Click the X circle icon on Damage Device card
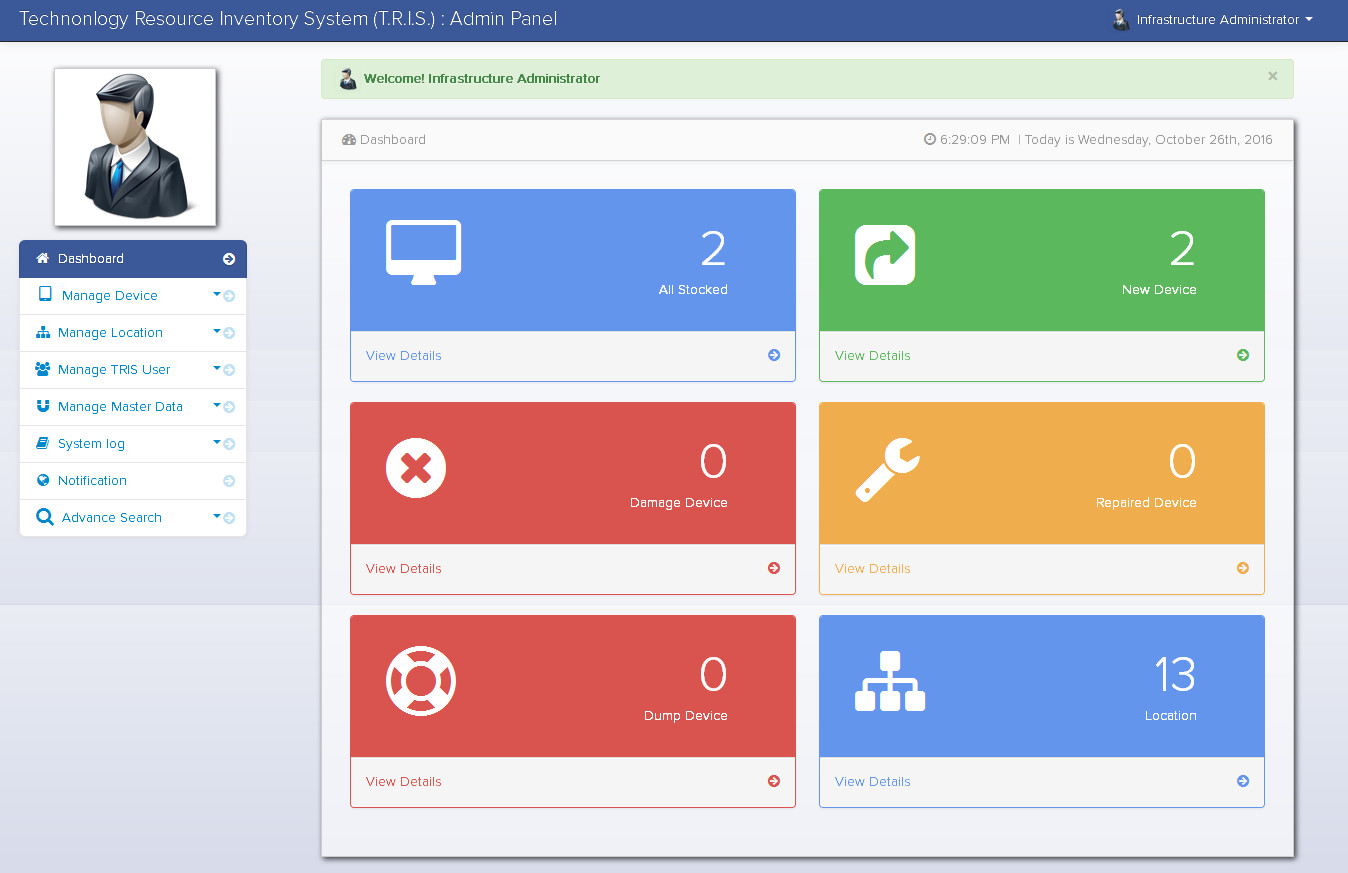Viewport: 1348px width, 873px height. pos(416,467)
